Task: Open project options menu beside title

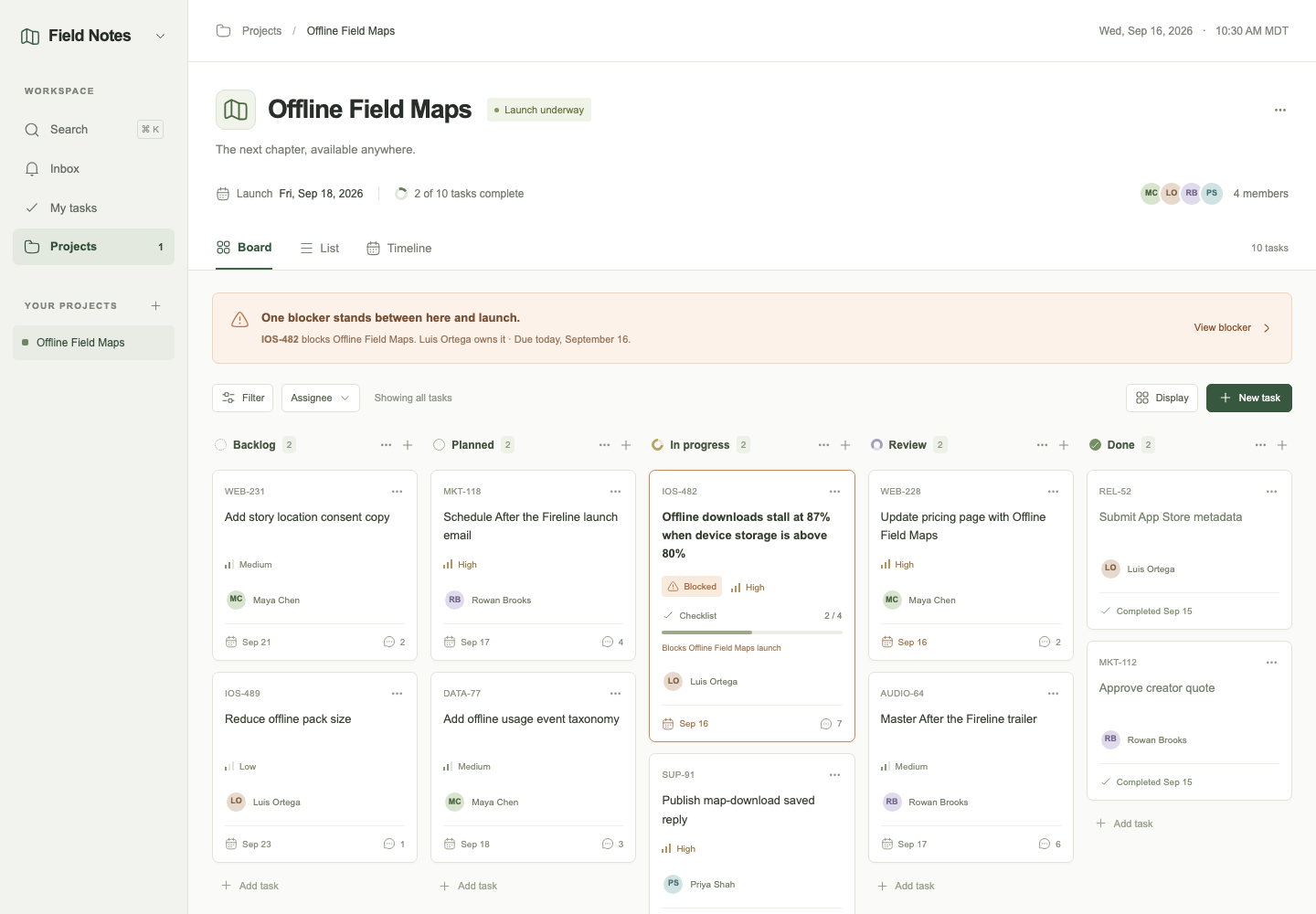Action: point(1279,110)
